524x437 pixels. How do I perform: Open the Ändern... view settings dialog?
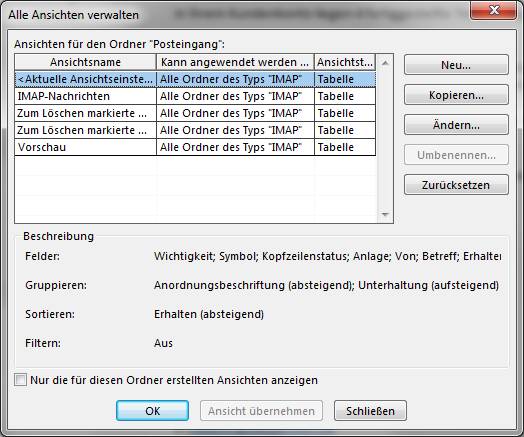[456, 125]
